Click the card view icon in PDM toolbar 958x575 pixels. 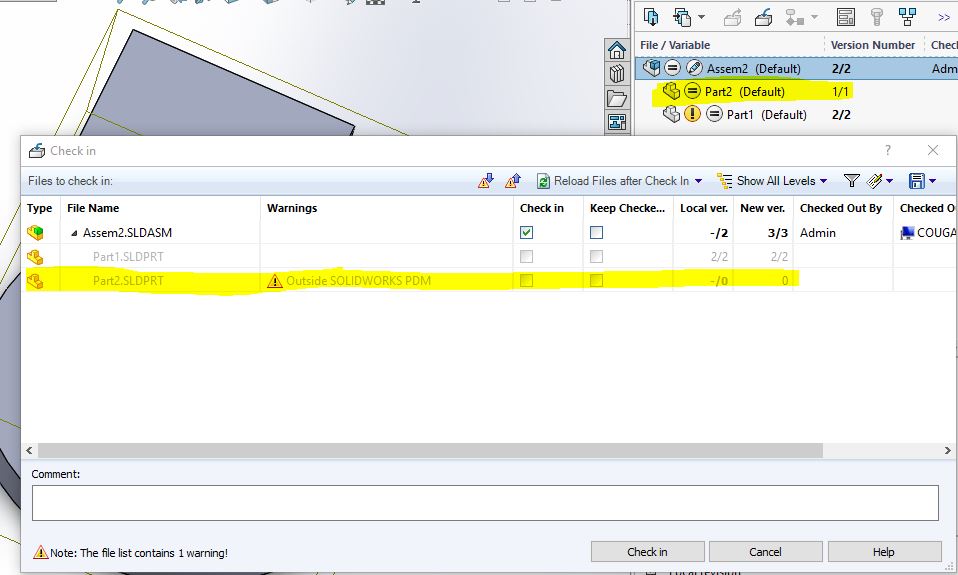(x=846, y=17)
